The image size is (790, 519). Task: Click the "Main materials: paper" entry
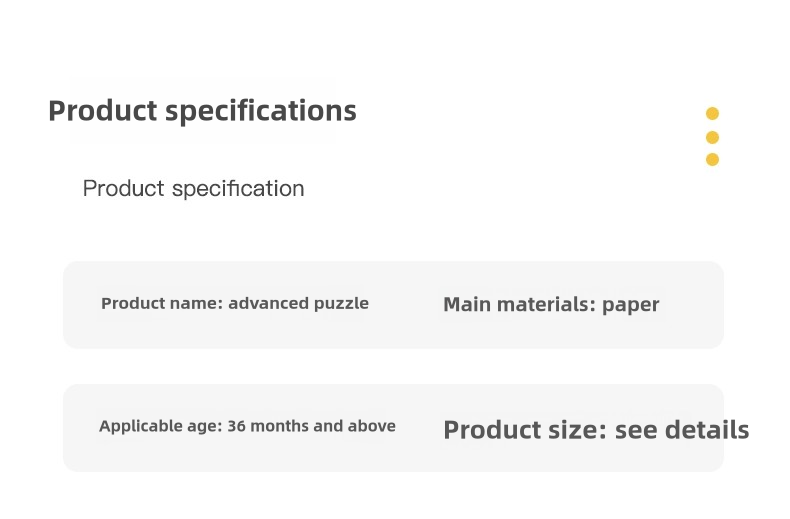point(551,304)
